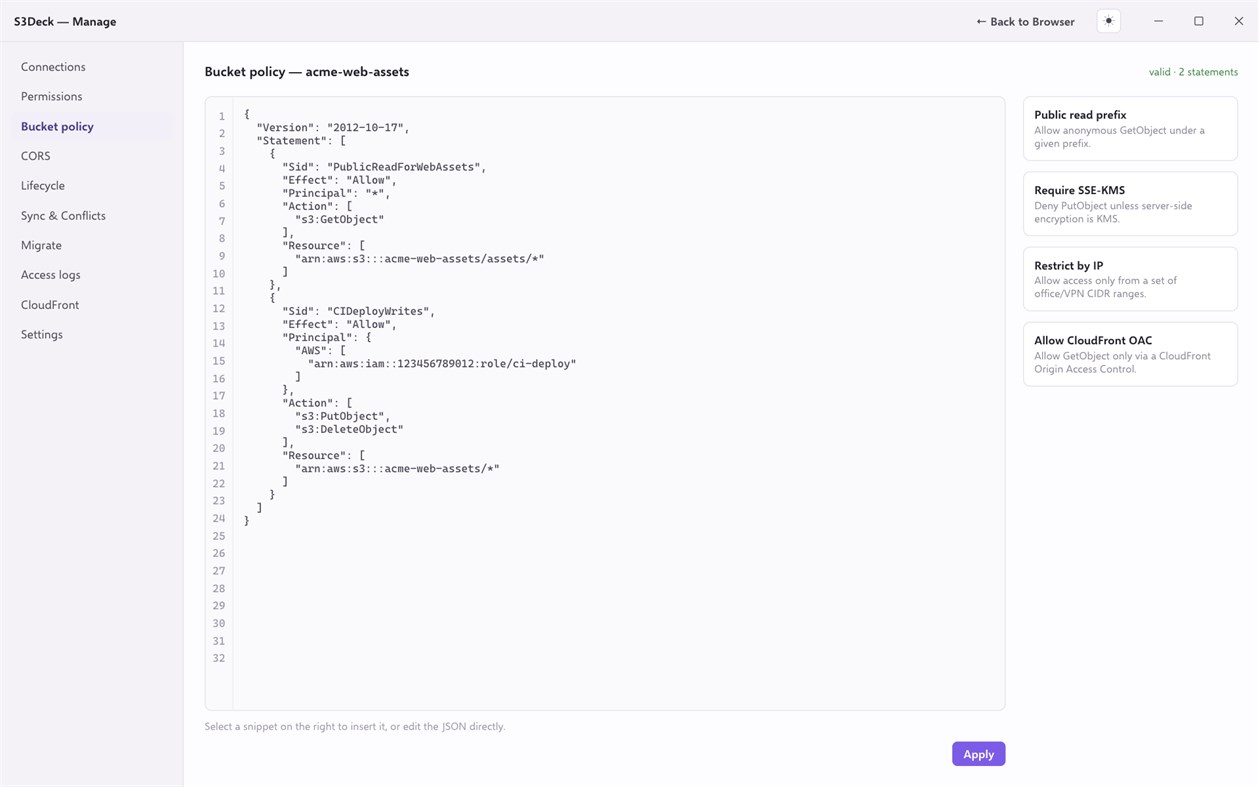Click the "s3:PutObject" action line

click(342, 416)
